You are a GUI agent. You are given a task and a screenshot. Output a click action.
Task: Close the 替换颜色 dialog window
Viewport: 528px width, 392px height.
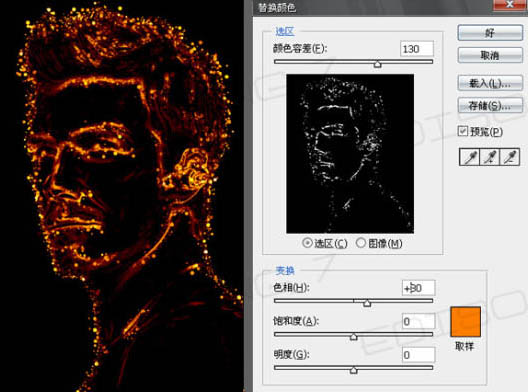click(x=510, y=4)
